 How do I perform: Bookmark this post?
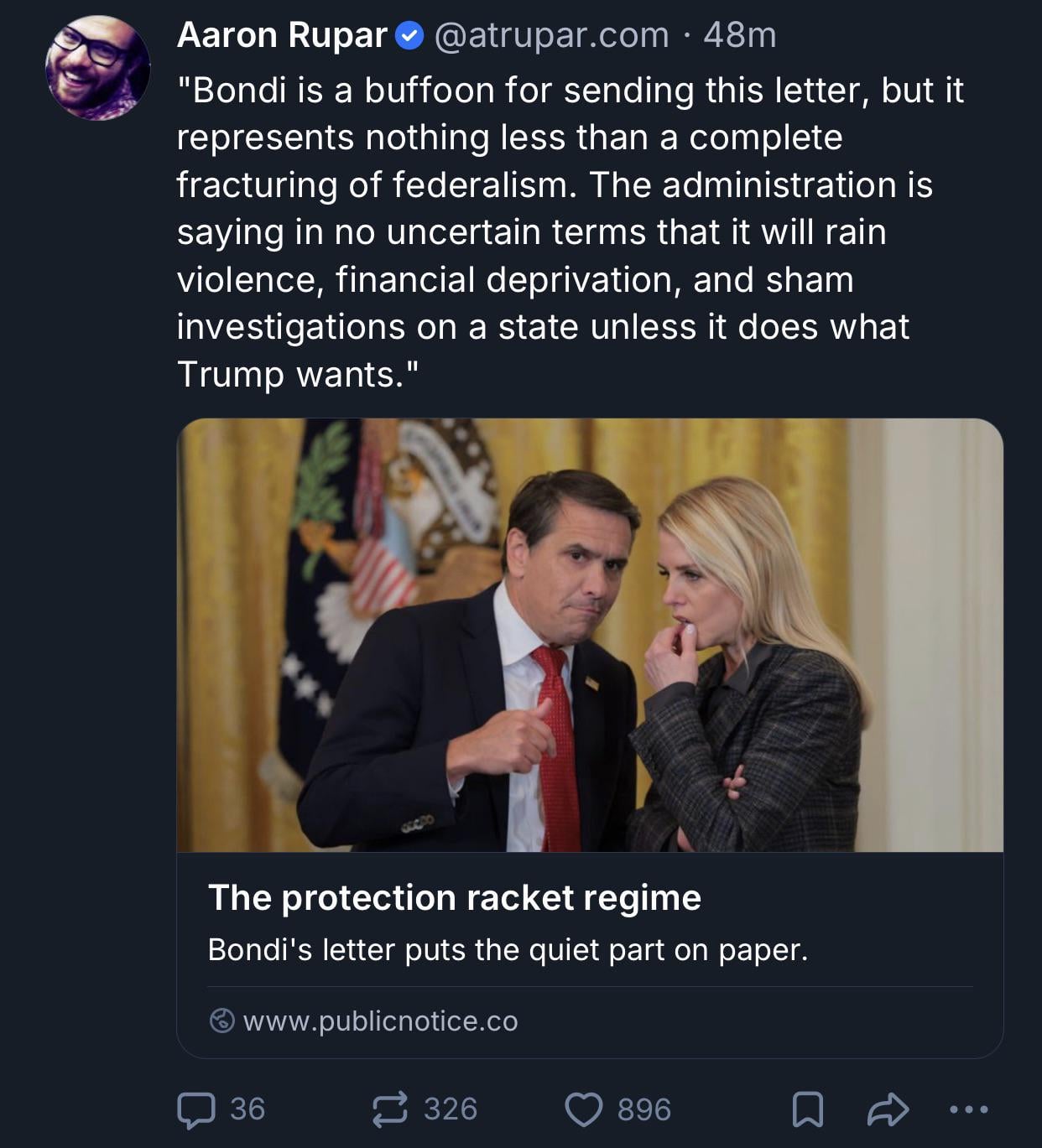pos(807,1109)
